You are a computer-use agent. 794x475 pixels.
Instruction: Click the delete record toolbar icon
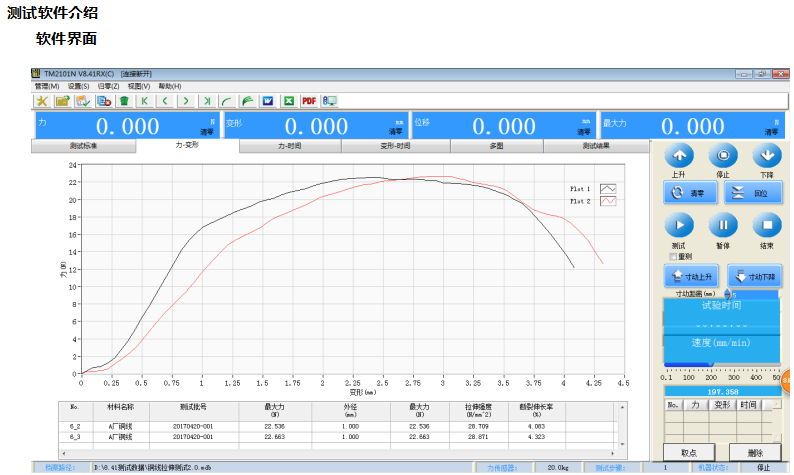104,101
